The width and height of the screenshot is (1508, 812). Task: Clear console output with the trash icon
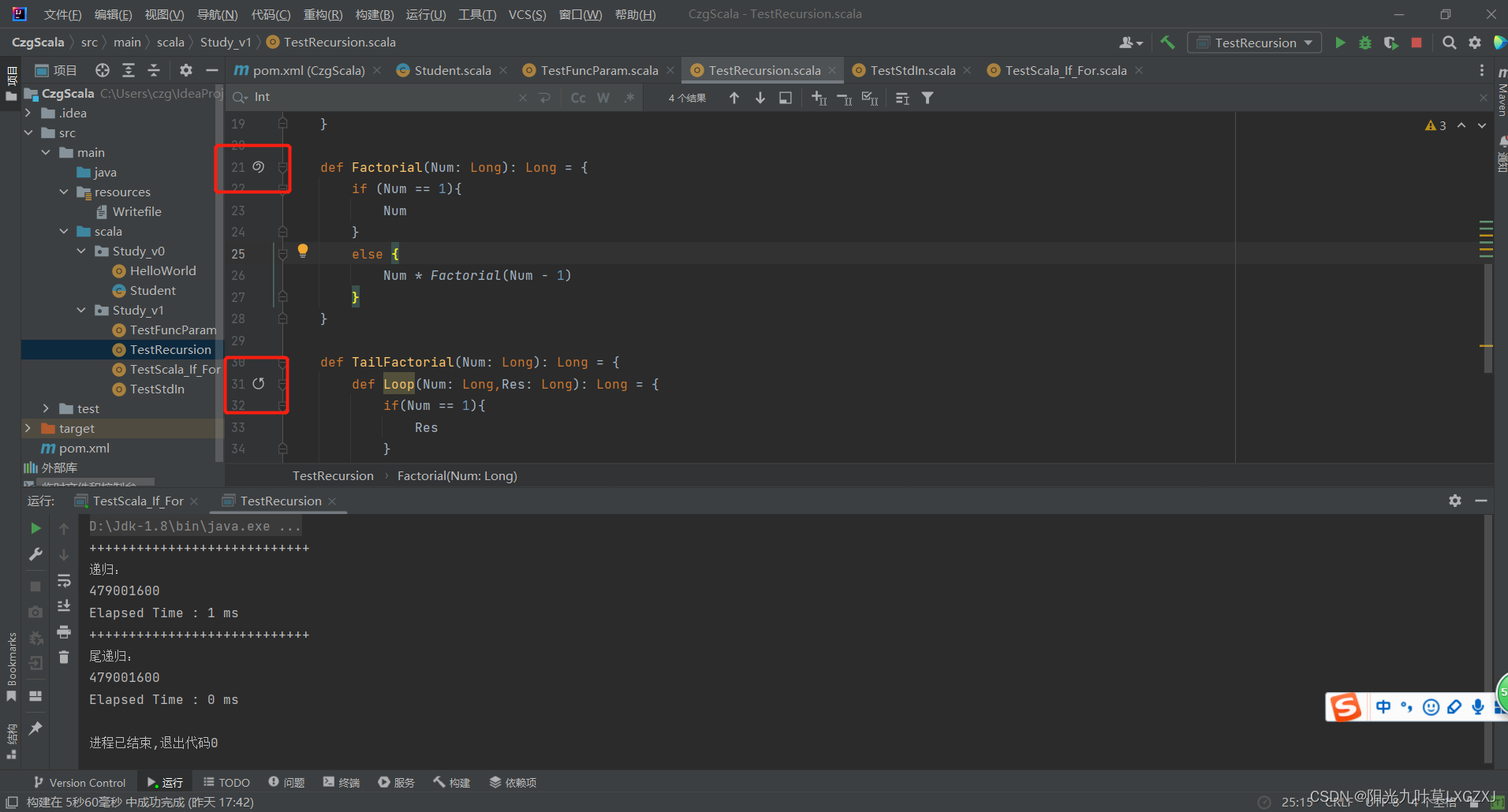pos(64,657)
